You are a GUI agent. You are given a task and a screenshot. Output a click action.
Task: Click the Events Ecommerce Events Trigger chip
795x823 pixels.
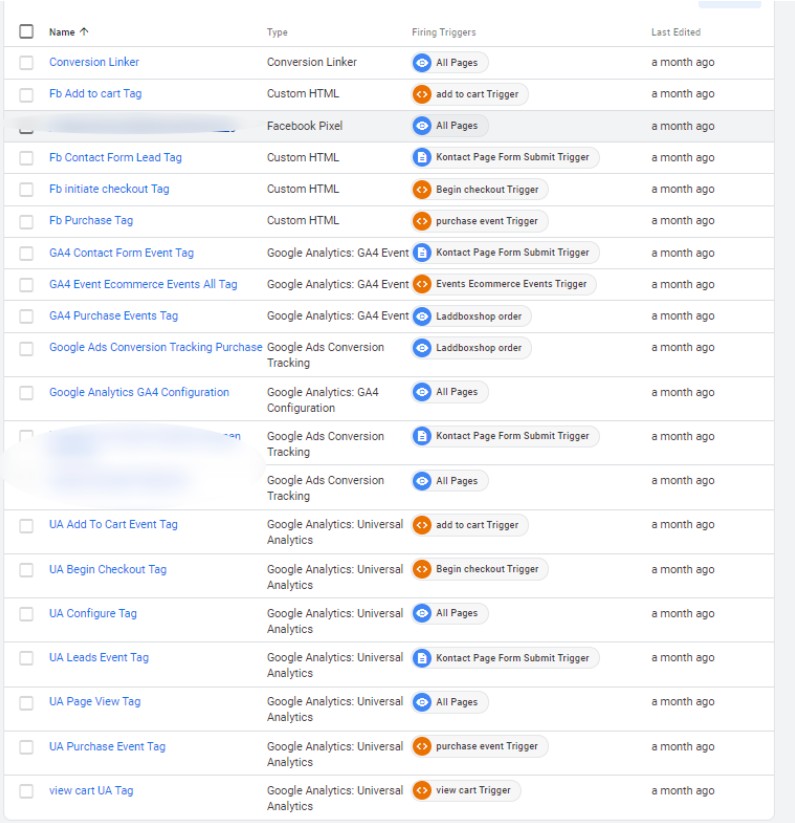[504, 284]
